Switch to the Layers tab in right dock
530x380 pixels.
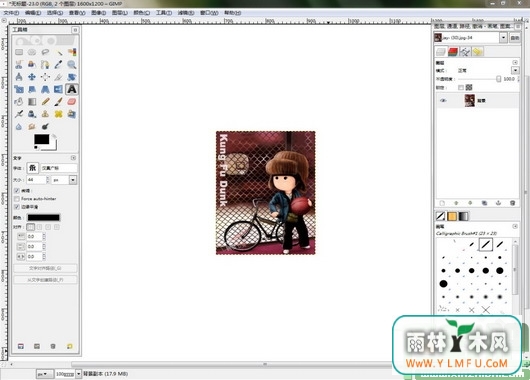441,52
